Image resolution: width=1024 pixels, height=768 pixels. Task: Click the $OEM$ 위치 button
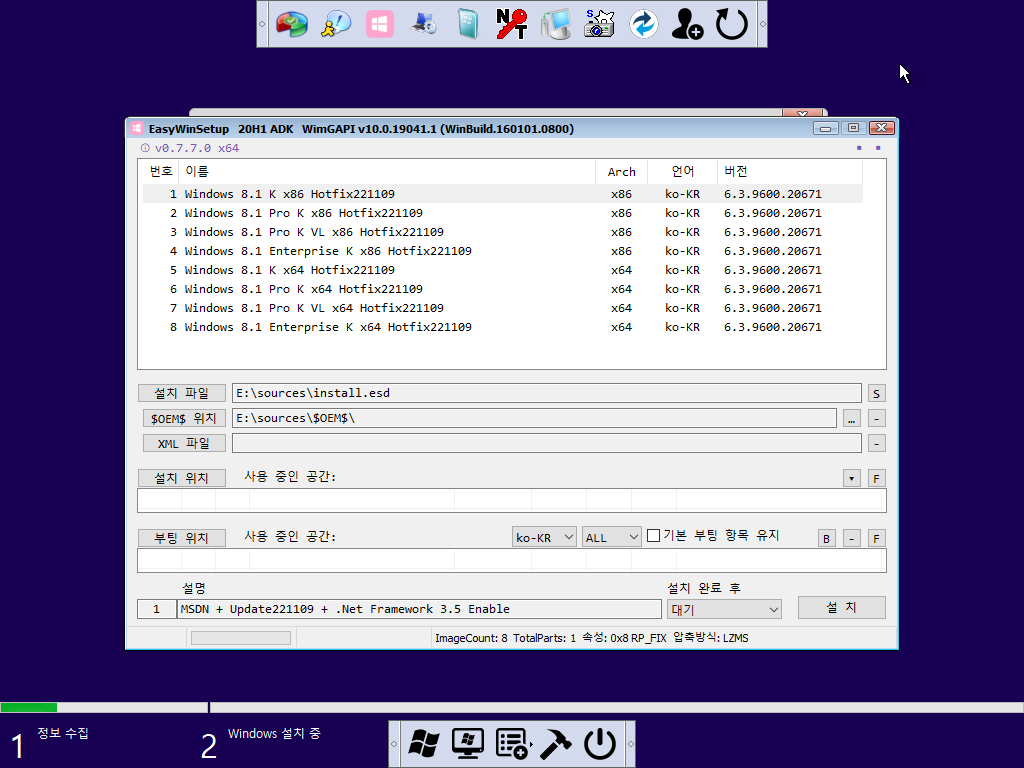coord(184,418)
